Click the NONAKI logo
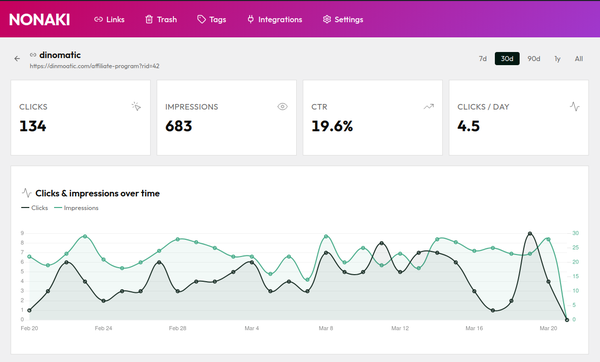 (39, 20)
